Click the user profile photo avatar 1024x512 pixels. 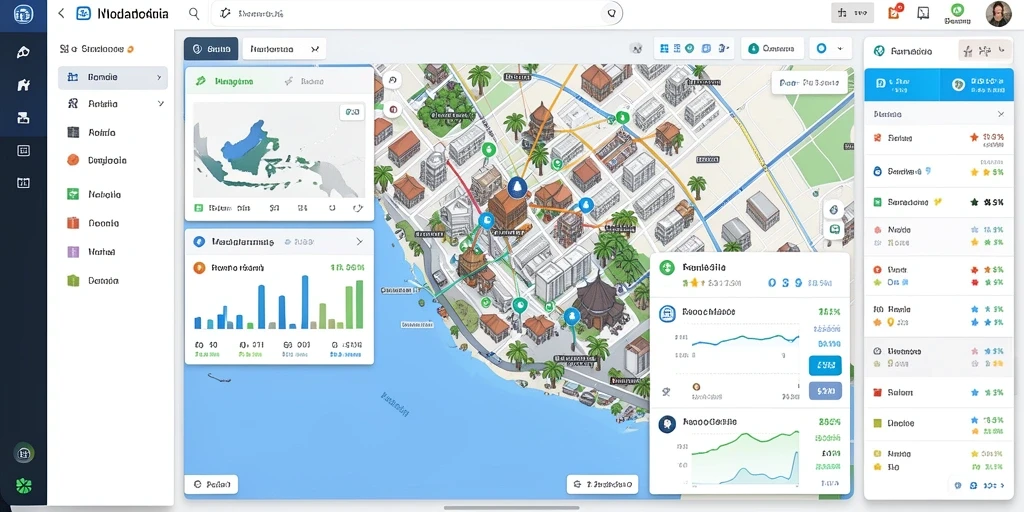point(999,14)
